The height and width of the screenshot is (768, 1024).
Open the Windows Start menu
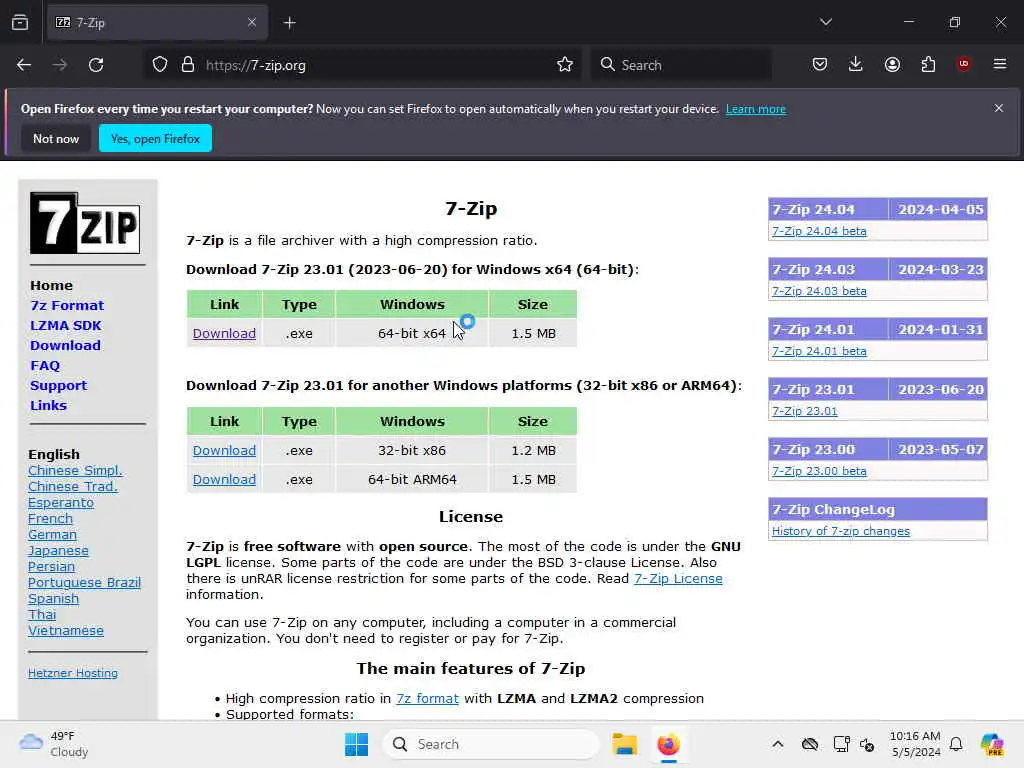tap(357, 744)
